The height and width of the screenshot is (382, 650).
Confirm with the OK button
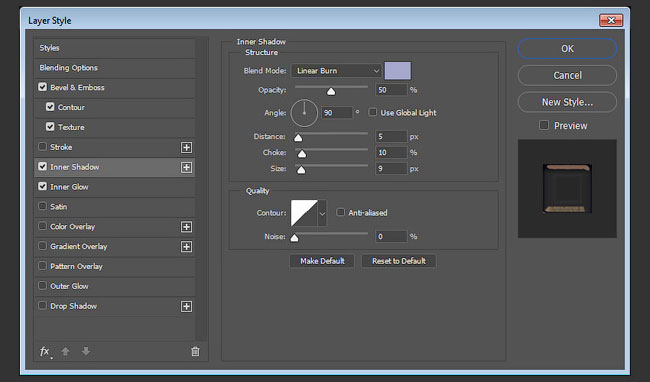pyautogui.click(x=567, y=49)
